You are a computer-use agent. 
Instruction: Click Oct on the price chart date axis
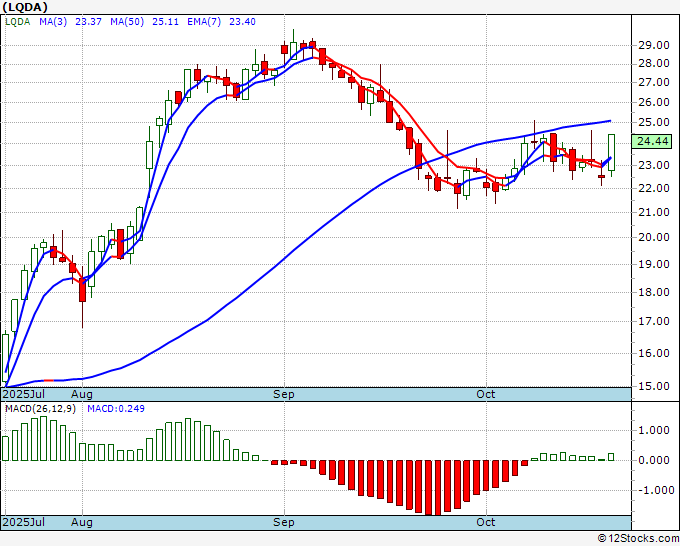click(486, 394)
